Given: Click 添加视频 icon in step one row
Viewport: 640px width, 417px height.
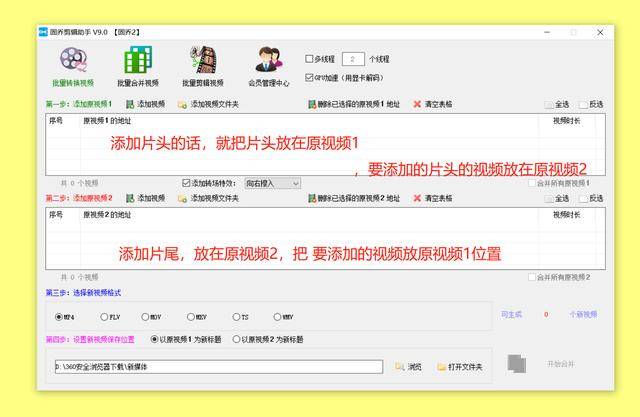Looking at the screenshot, I should 130,104.
